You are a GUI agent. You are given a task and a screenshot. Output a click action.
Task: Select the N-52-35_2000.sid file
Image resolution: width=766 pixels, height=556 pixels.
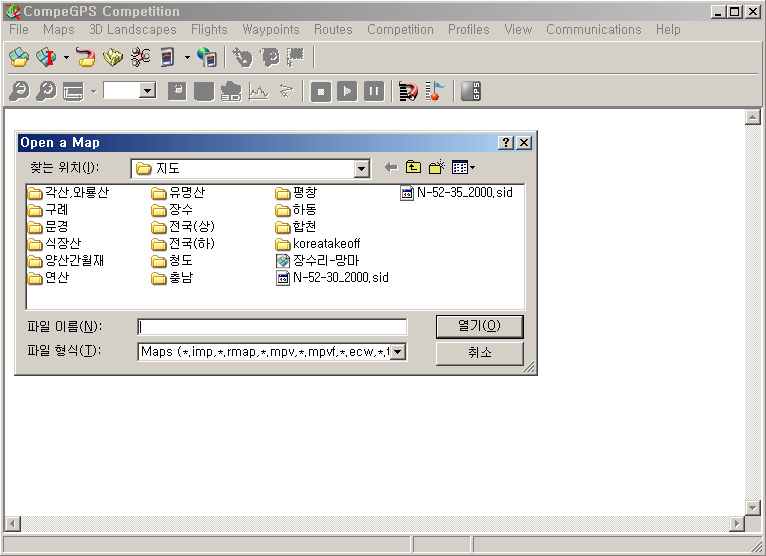456,193
